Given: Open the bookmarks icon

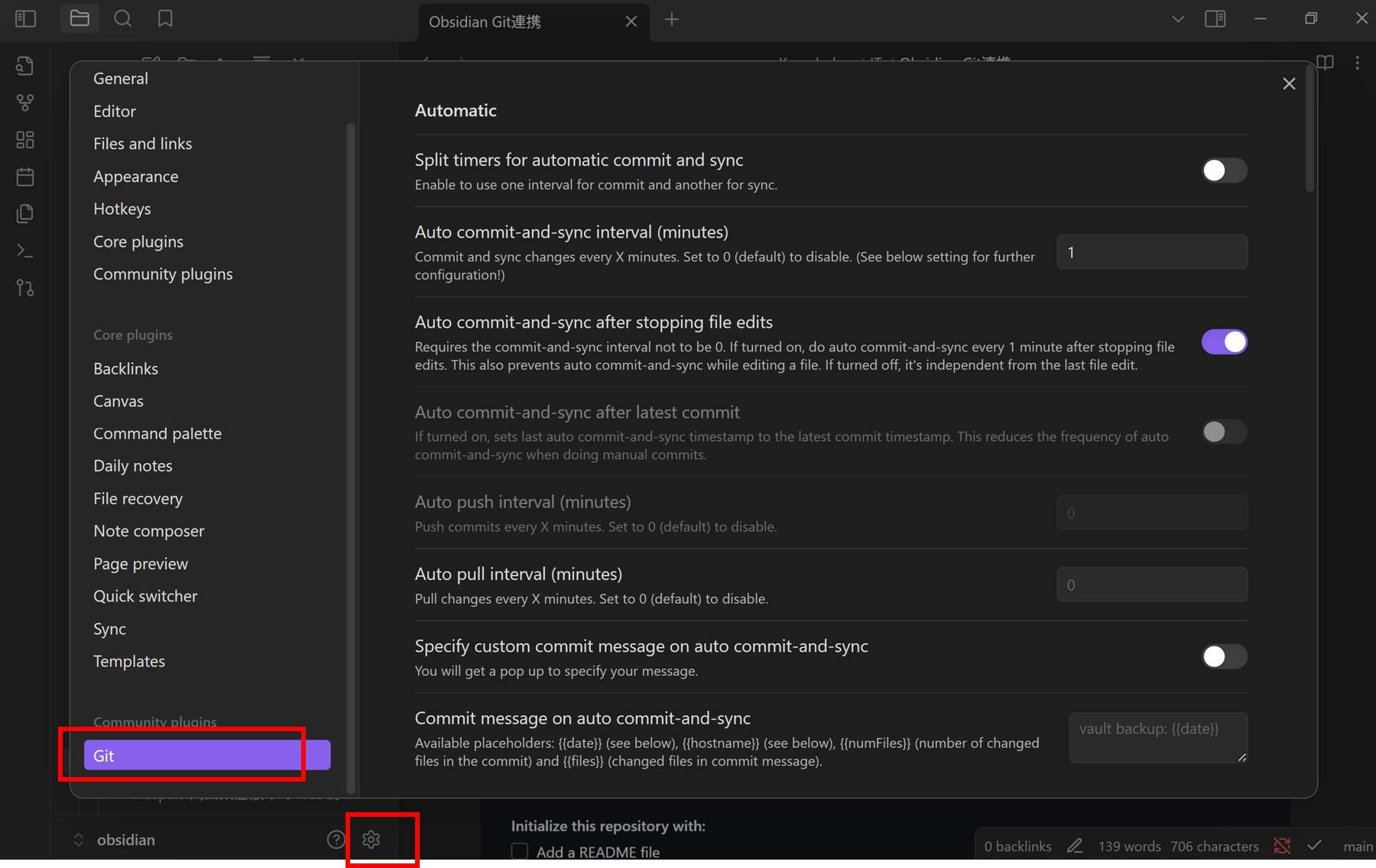Looking at the screenshot, I should 165,19.
